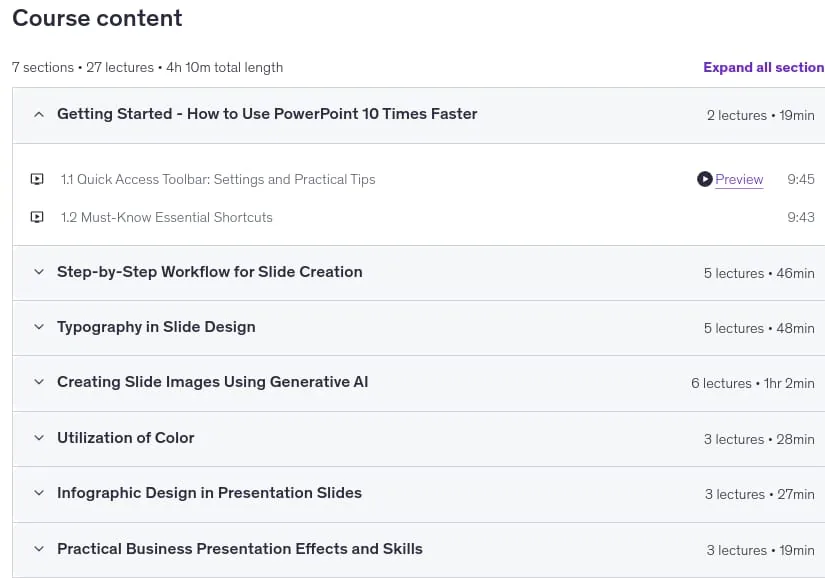Select Practical Business Presentation Effects and Skills title
Image resolution: width=825 pixels, height=578 pixels.
click(x=240, y=549)
